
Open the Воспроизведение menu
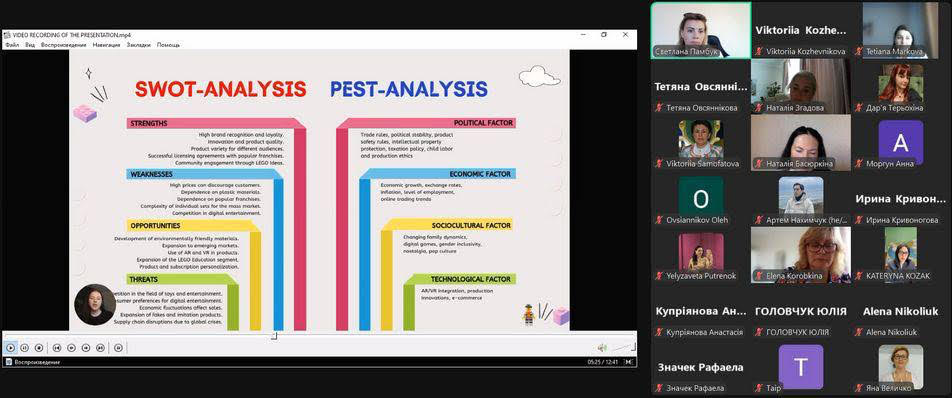pos(64,45)
